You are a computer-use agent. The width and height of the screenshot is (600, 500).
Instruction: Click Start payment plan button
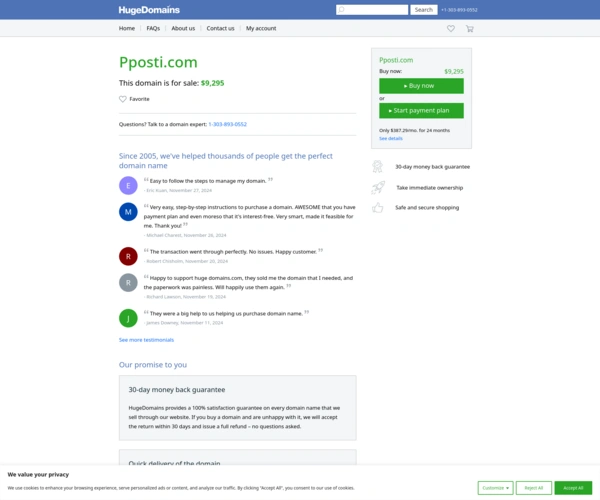(421, 111)
